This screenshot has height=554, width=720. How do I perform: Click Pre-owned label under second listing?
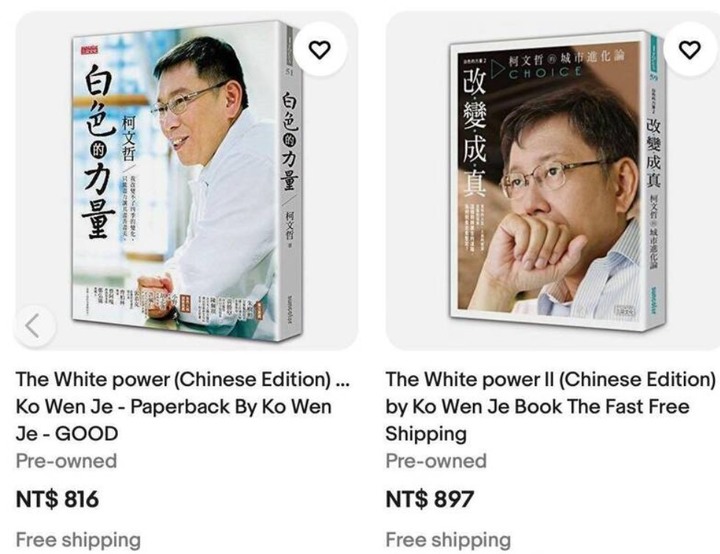pyautogui.click(x=436, y=461)
